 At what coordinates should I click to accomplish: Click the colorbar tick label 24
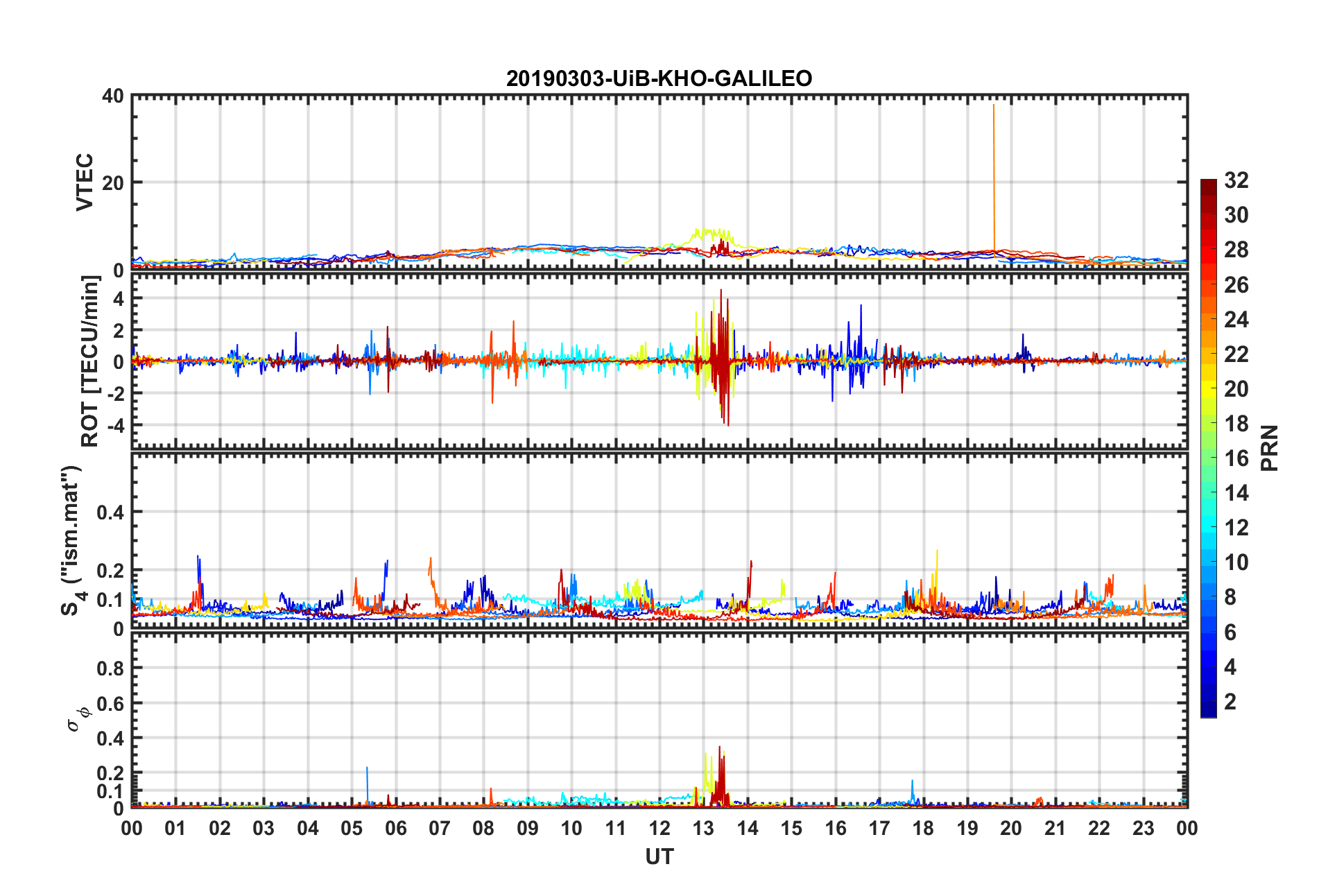click(1236, 319)
